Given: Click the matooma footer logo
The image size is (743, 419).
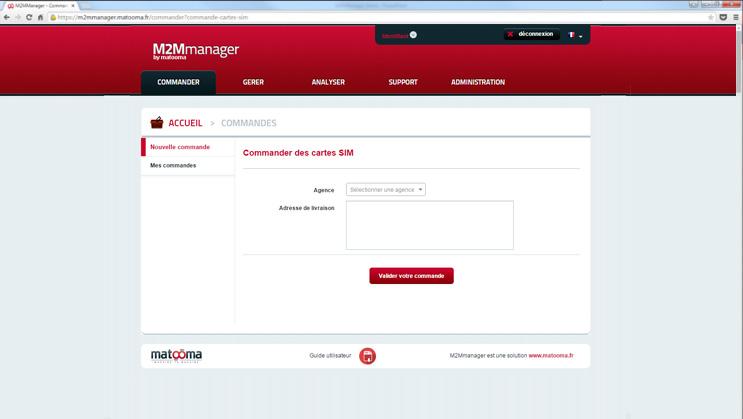Looking at the screenshot, I should pos(176,355).
